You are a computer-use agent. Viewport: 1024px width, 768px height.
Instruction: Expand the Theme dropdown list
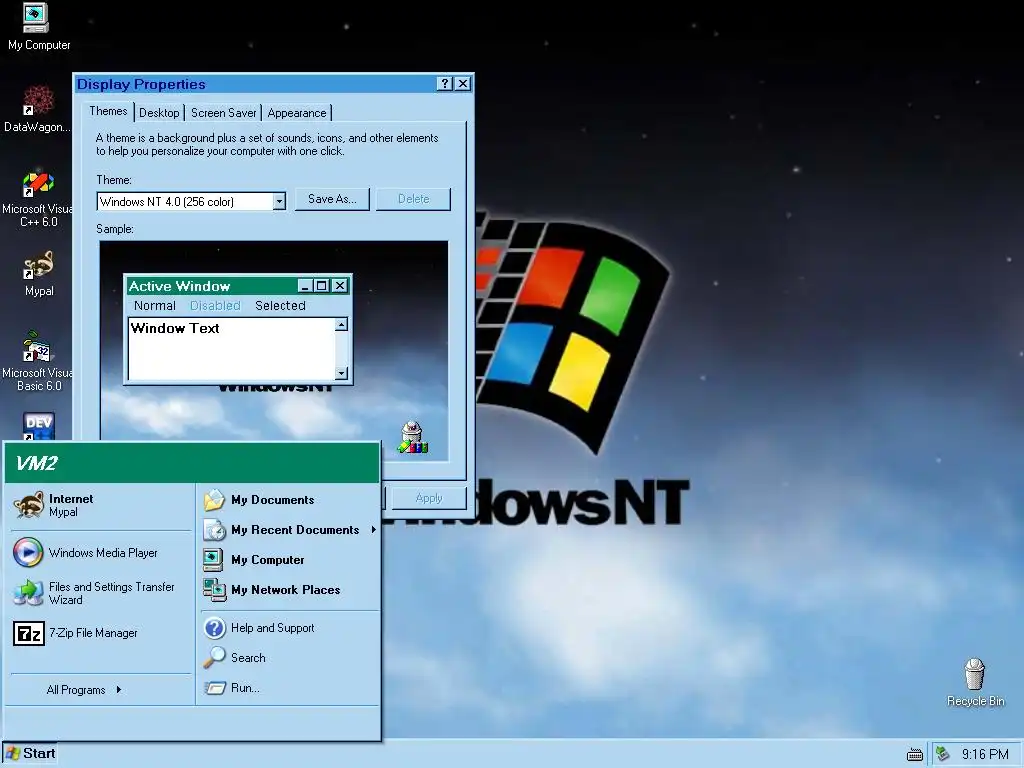tap(279, 201)
